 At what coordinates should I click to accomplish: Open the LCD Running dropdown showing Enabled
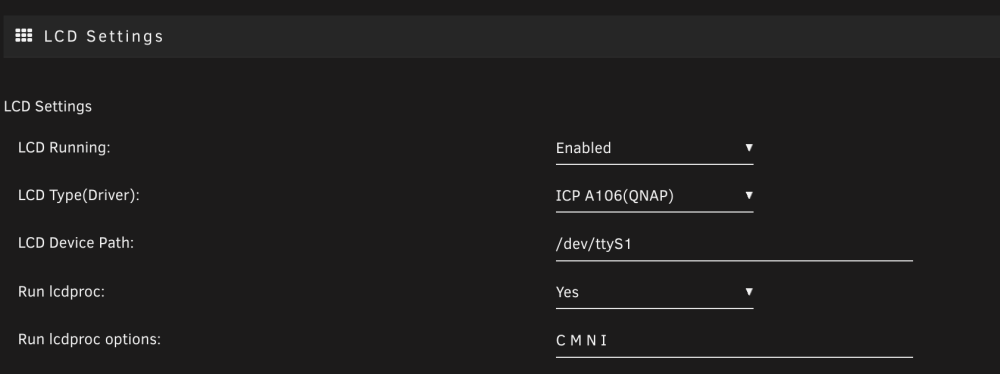tap(654, 148)
